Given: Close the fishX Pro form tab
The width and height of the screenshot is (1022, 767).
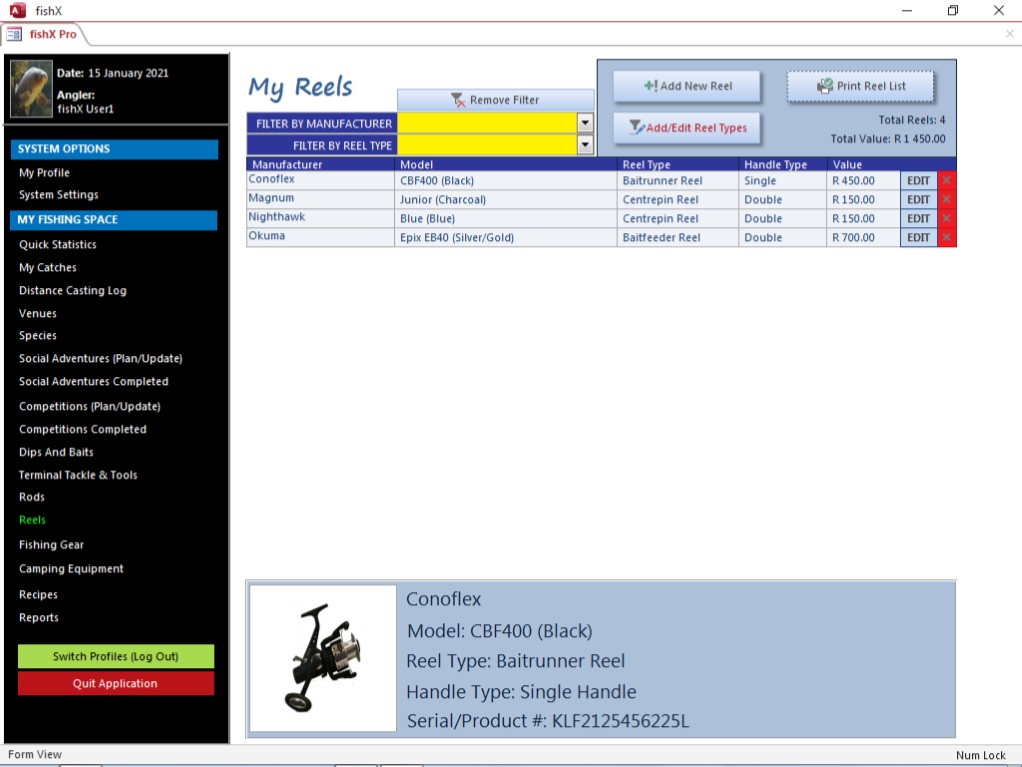Looking at the screenshot, I should [1009, 34].
